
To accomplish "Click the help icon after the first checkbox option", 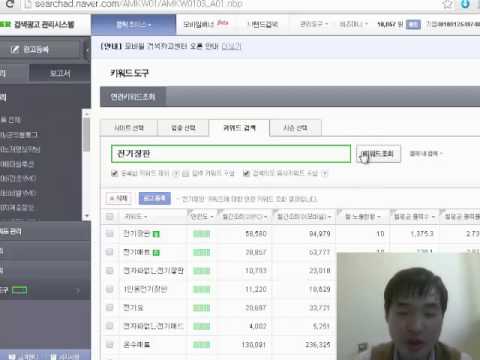I will (x=177, y=173).
